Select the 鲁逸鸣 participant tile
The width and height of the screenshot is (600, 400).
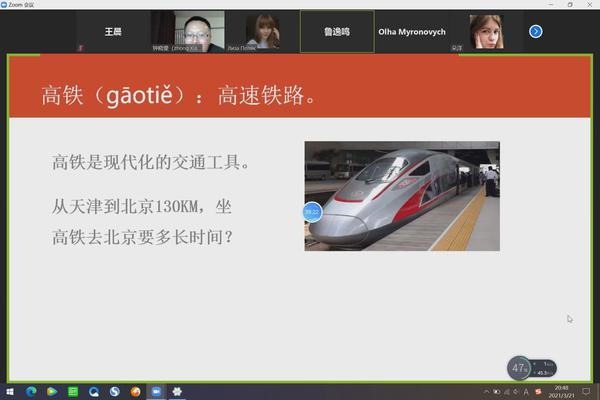tap(336, 32)
